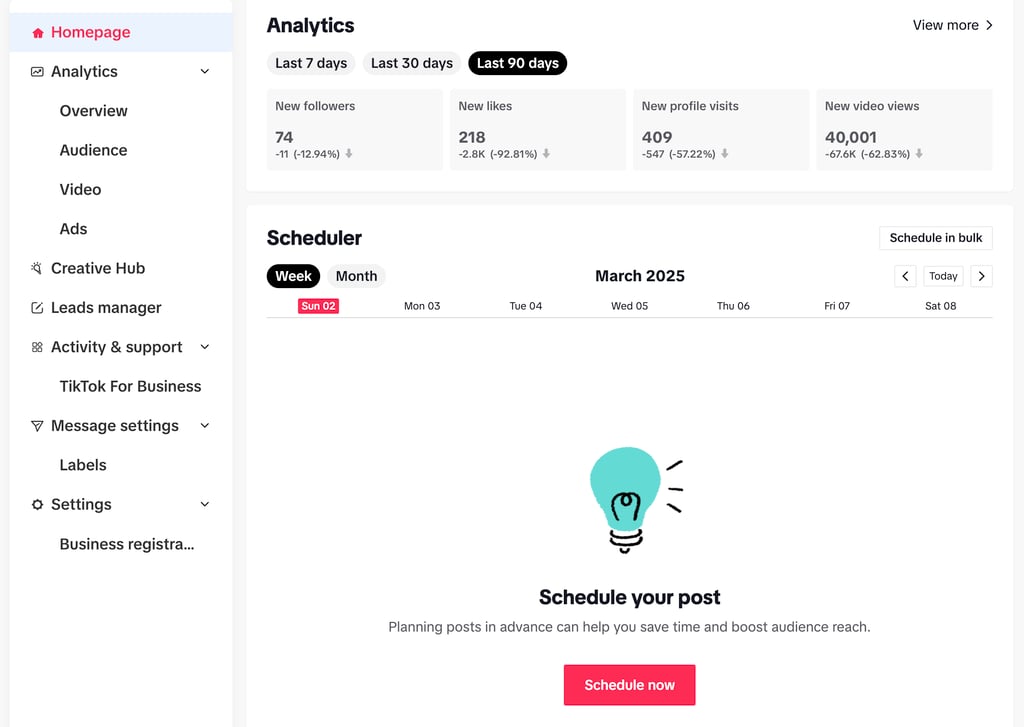Click the Analytics chart icon in sidebar
This screenshot has height=727, width=1024.
point(37,72)
